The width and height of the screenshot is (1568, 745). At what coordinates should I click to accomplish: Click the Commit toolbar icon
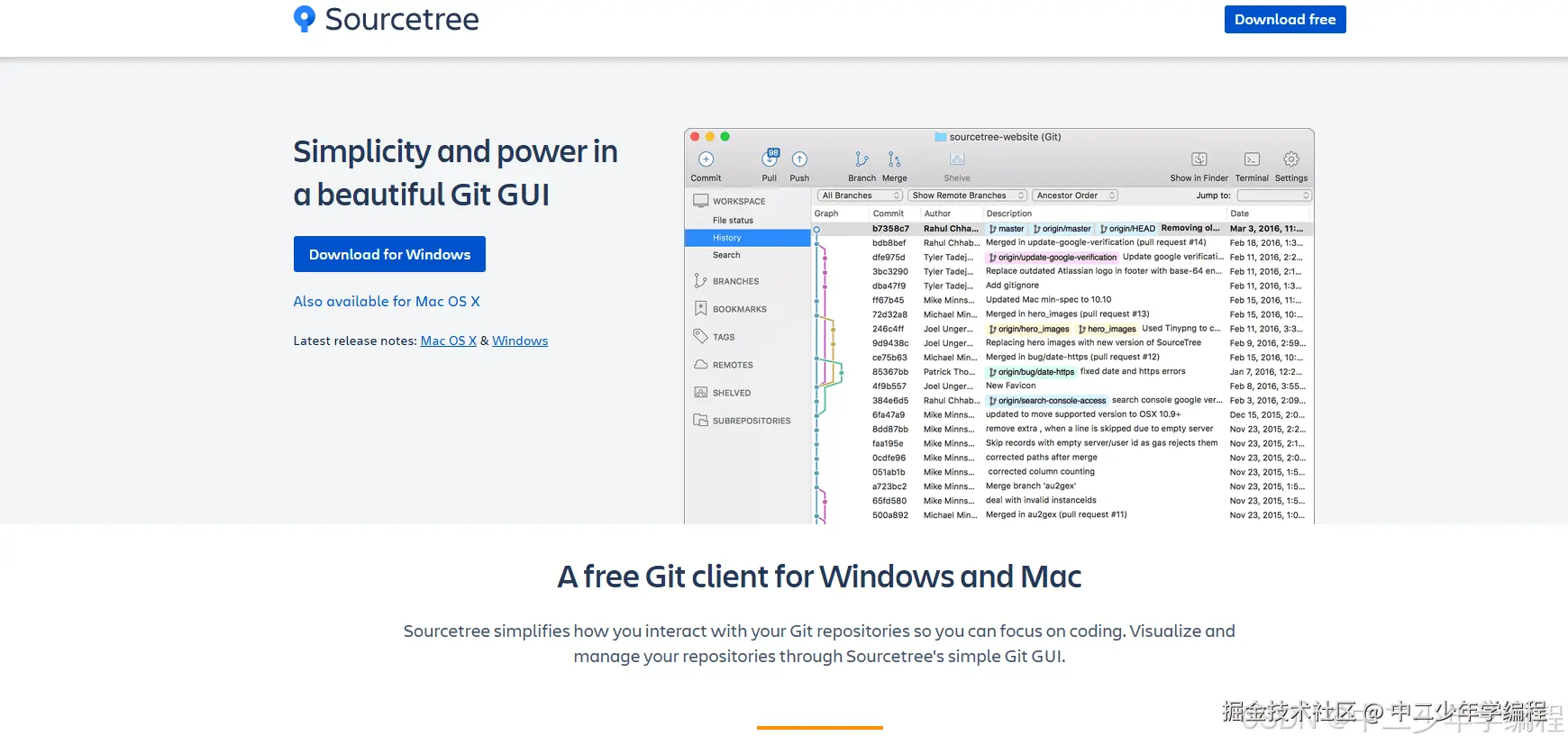point(706,159)
